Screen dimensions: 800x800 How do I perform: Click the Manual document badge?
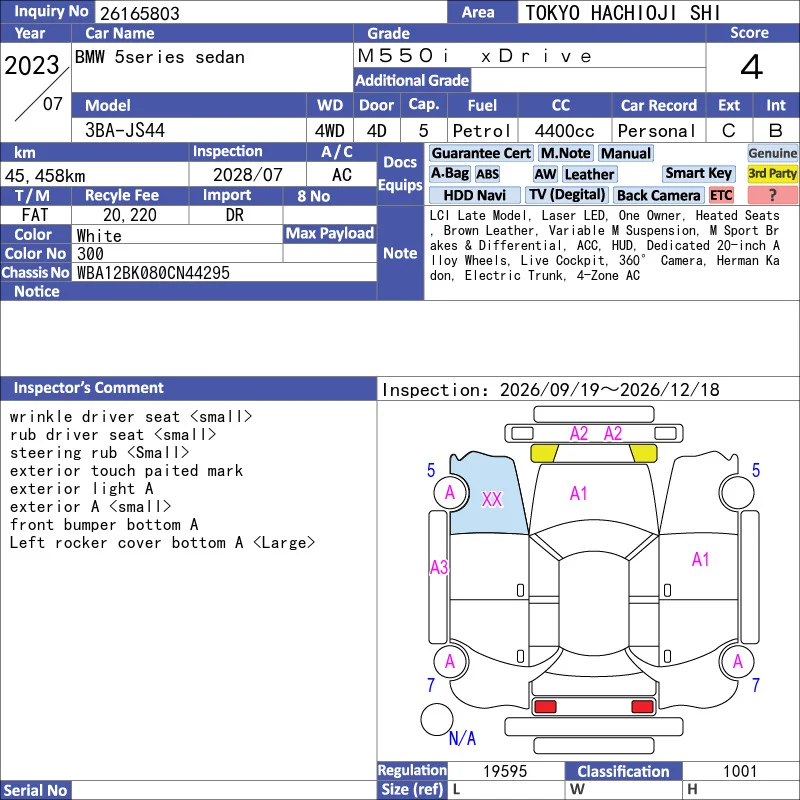[x=626, y=153]
